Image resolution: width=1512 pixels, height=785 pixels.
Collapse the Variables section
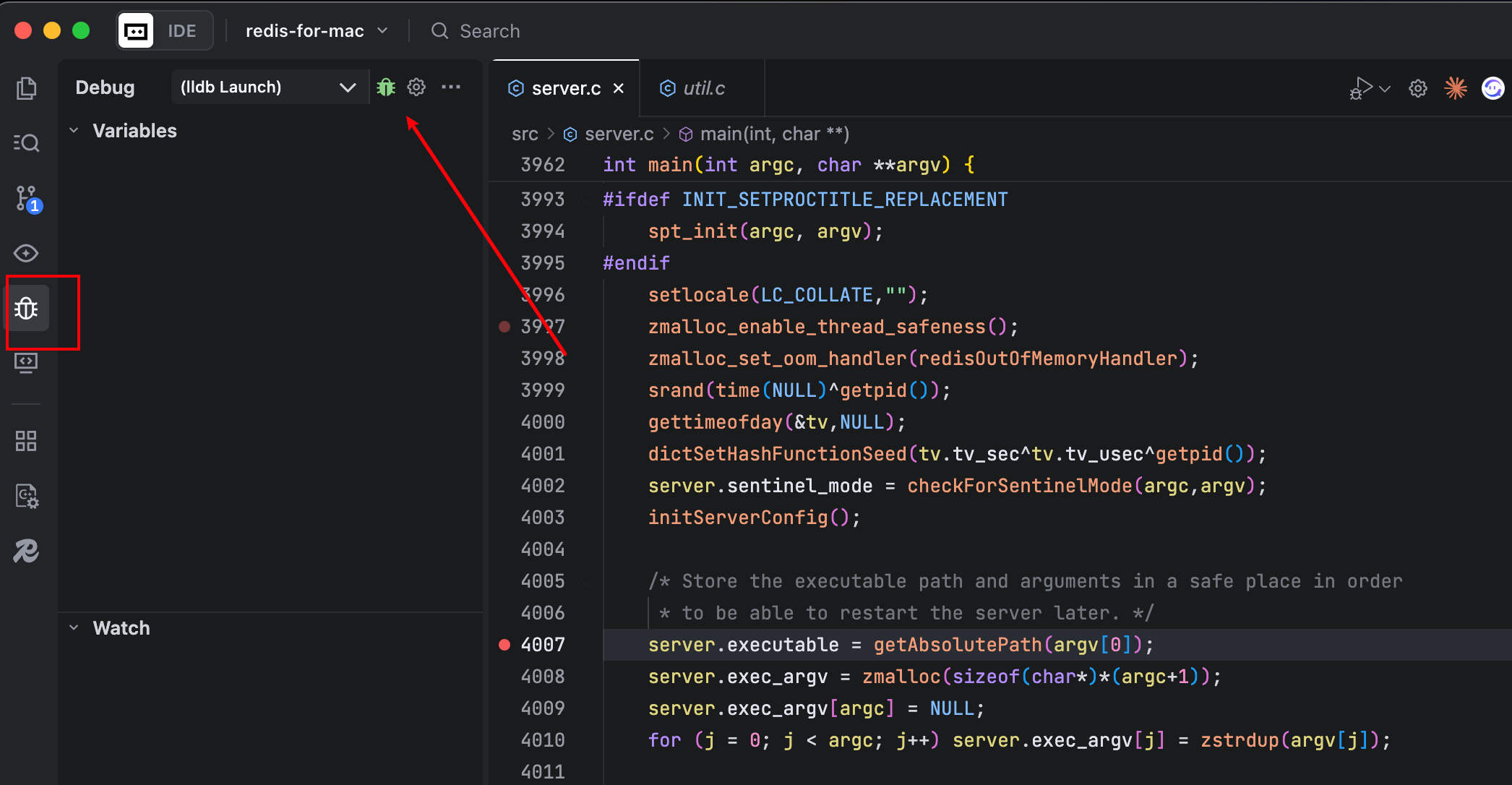click(74, 131)
